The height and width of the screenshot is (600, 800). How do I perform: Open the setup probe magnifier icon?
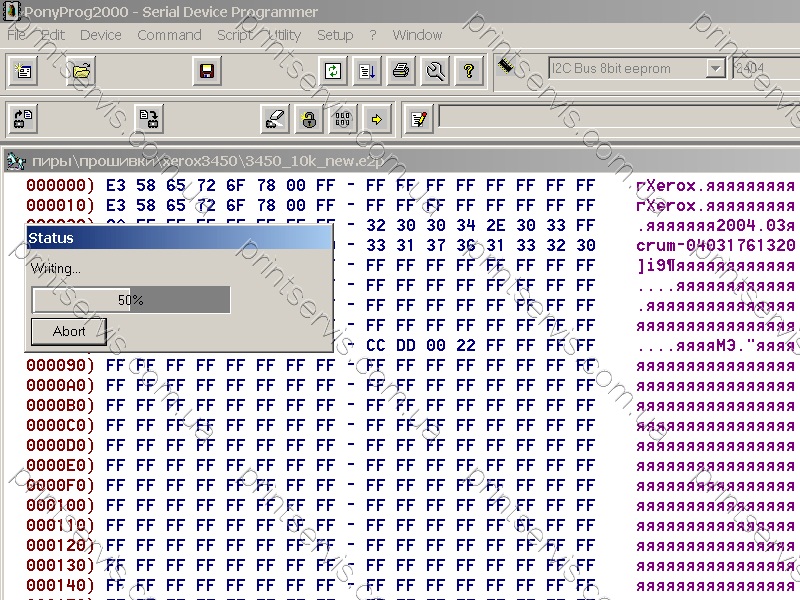point(435,70)
